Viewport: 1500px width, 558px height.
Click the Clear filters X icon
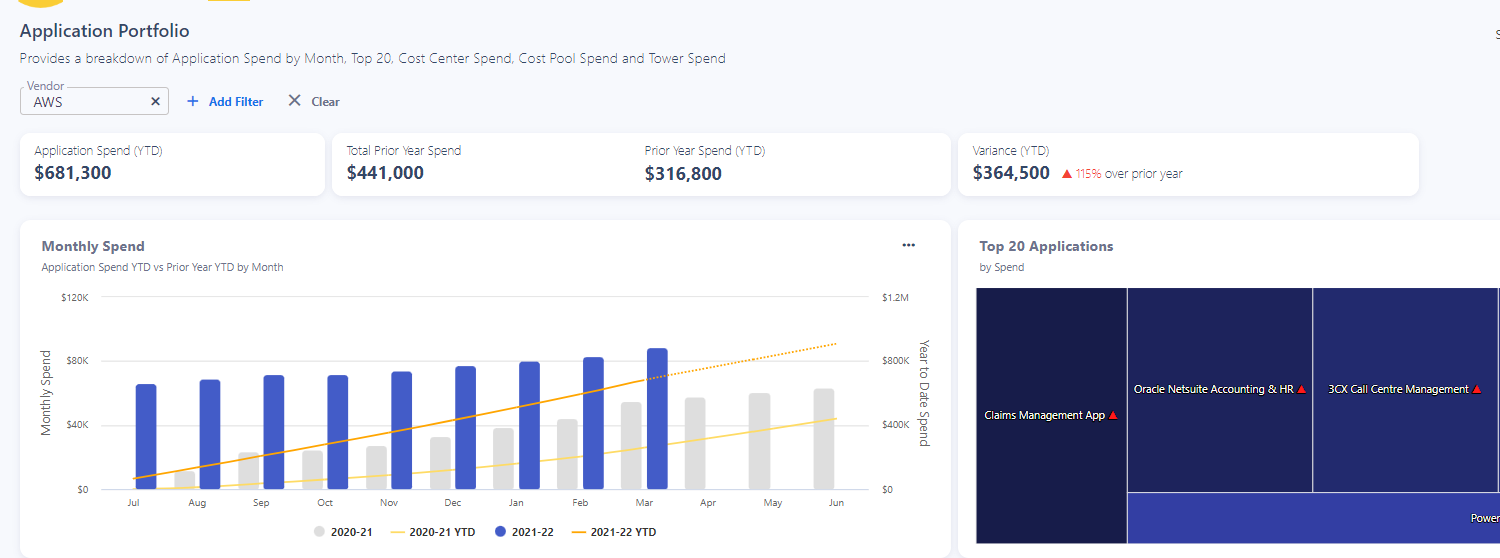pyautogui.click(x=294, y=101)
